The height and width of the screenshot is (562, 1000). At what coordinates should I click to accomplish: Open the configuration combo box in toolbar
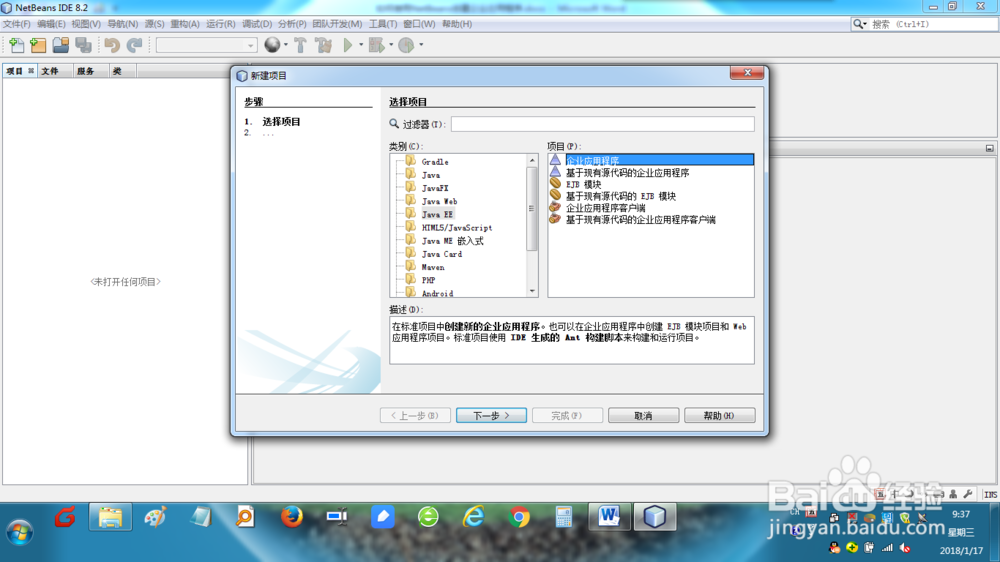[x=206, y=45]
